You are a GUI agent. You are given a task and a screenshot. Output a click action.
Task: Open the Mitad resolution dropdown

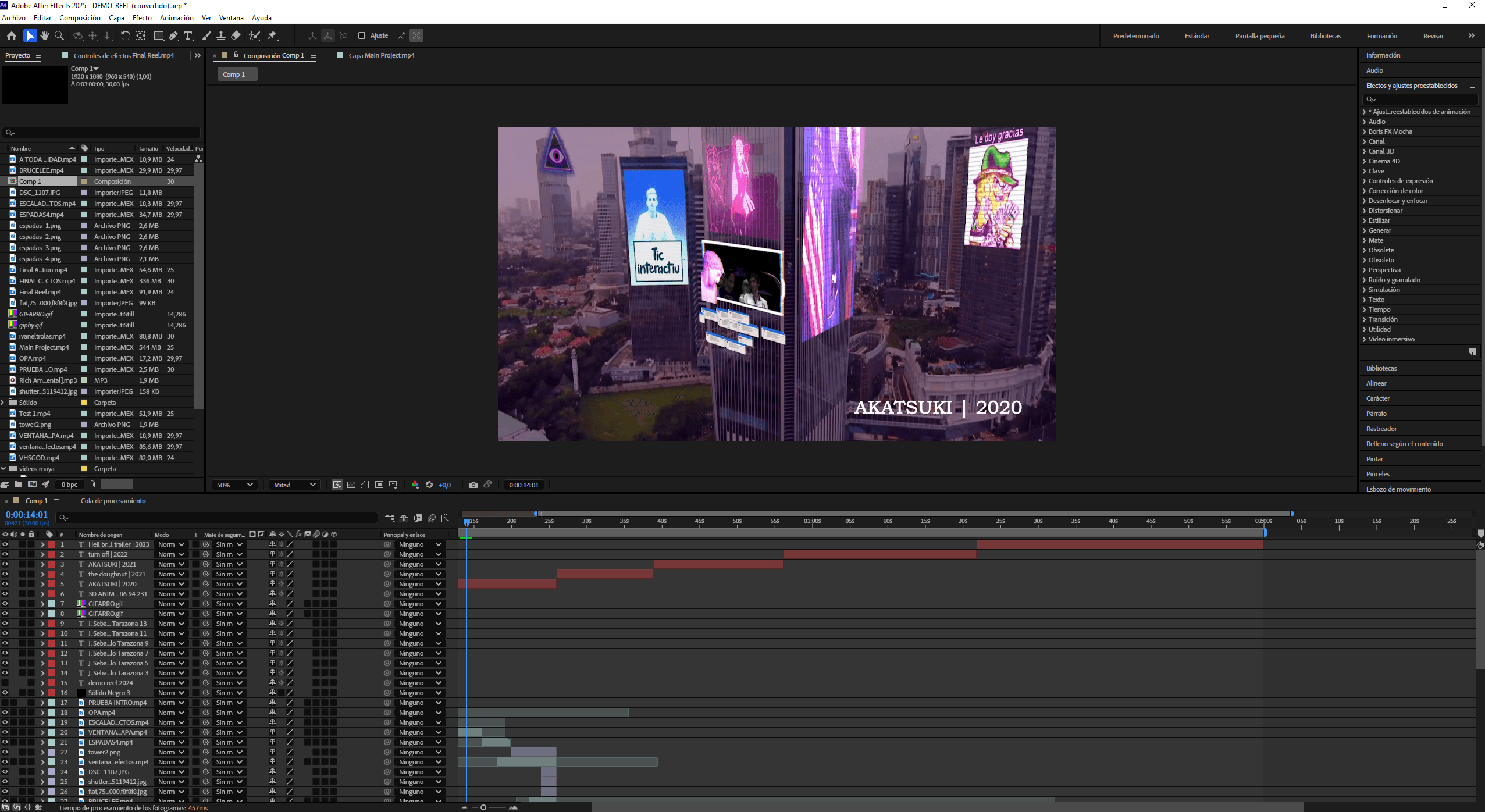[295, 485]
